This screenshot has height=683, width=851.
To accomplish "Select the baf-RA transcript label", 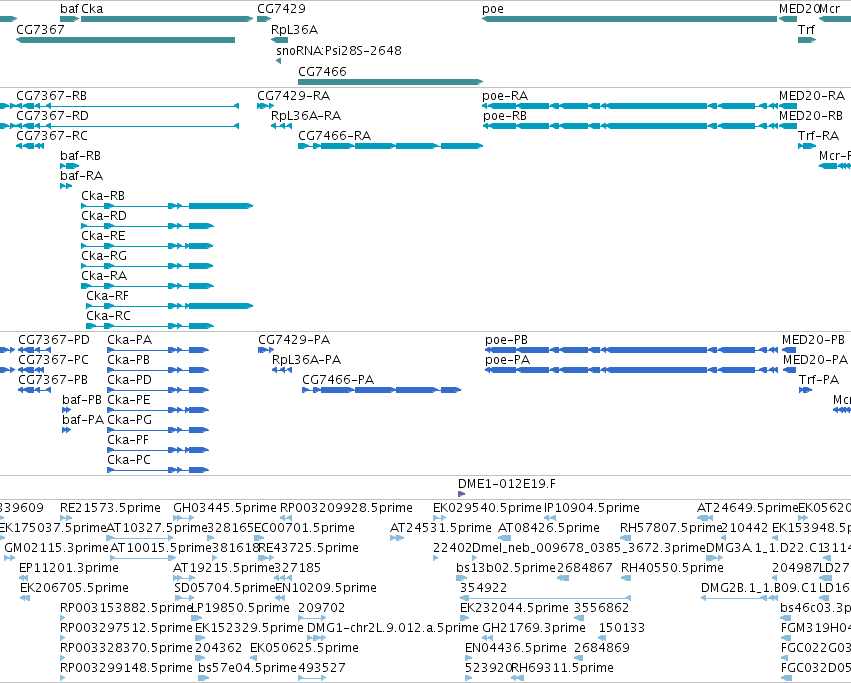I will [81, 176].
